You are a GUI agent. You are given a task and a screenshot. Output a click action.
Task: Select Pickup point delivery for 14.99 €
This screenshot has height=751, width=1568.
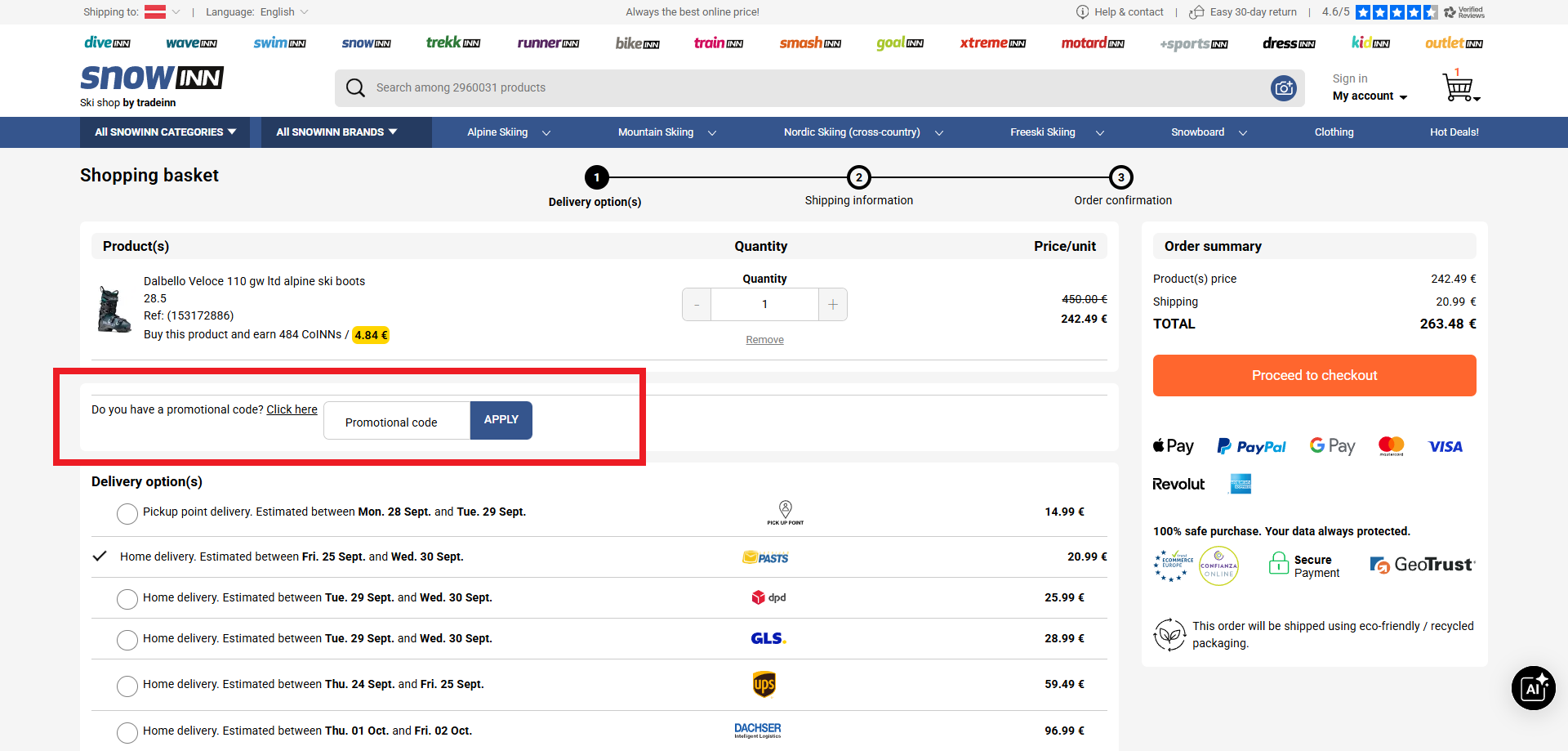(x=127, y=513)
